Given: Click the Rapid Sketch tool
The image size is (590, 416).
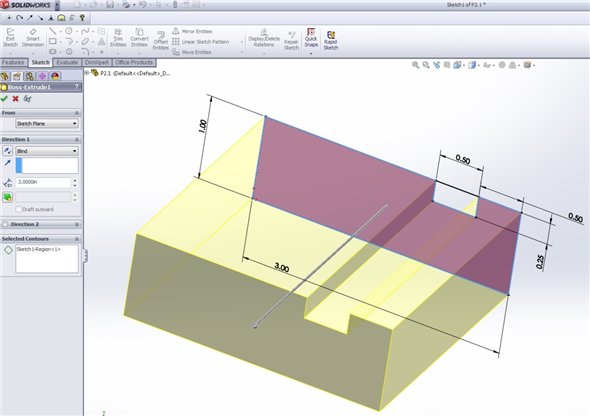Looking at the screenshot, I should tap(331, 41).
